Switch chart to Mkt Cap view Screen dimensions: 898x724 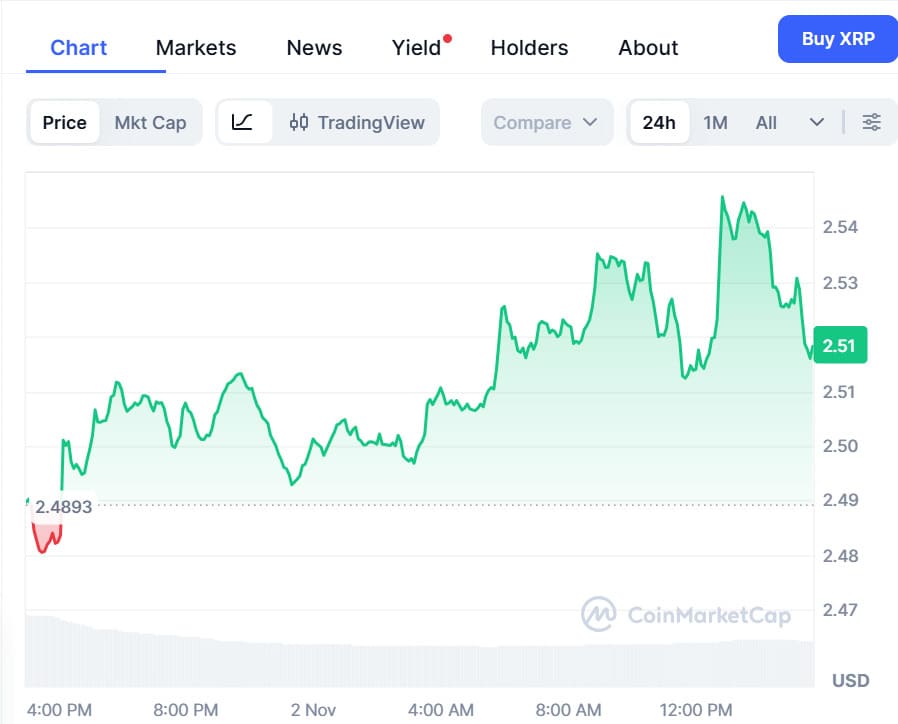click(150, 122)
